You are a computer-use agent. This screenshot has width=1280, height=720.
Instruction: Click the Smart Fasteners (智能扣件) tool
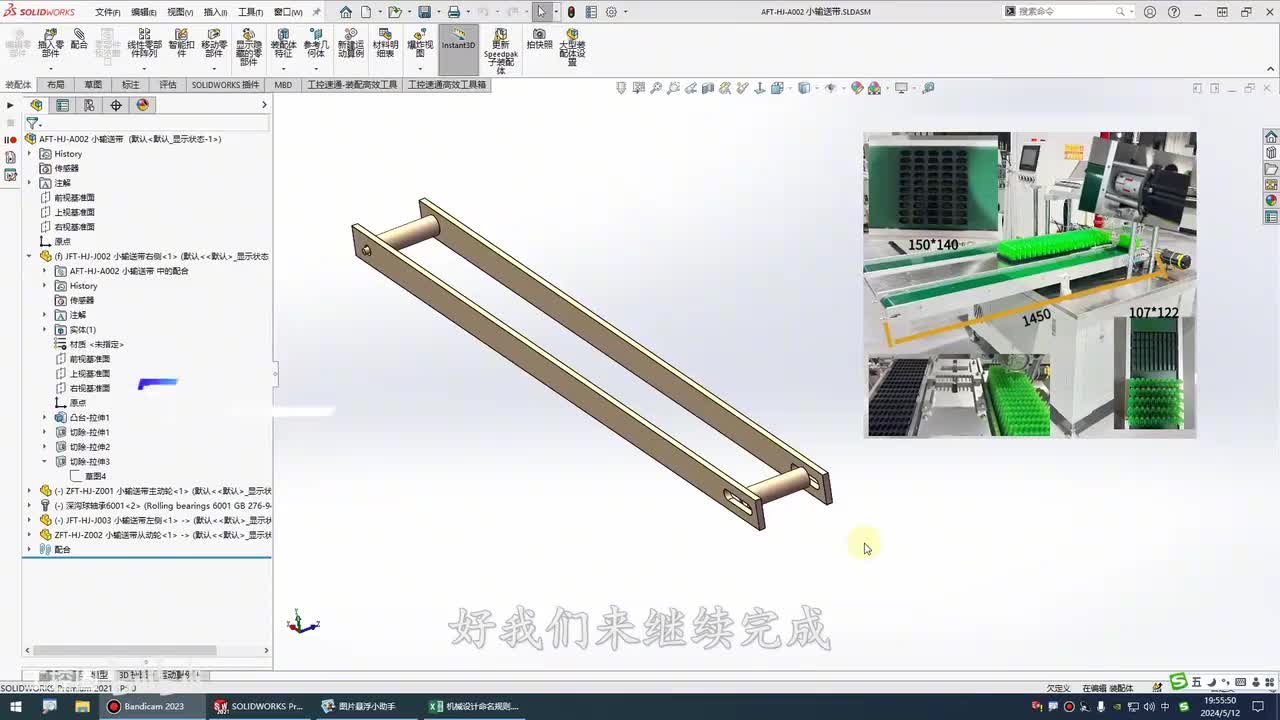[x=181, y=45]
